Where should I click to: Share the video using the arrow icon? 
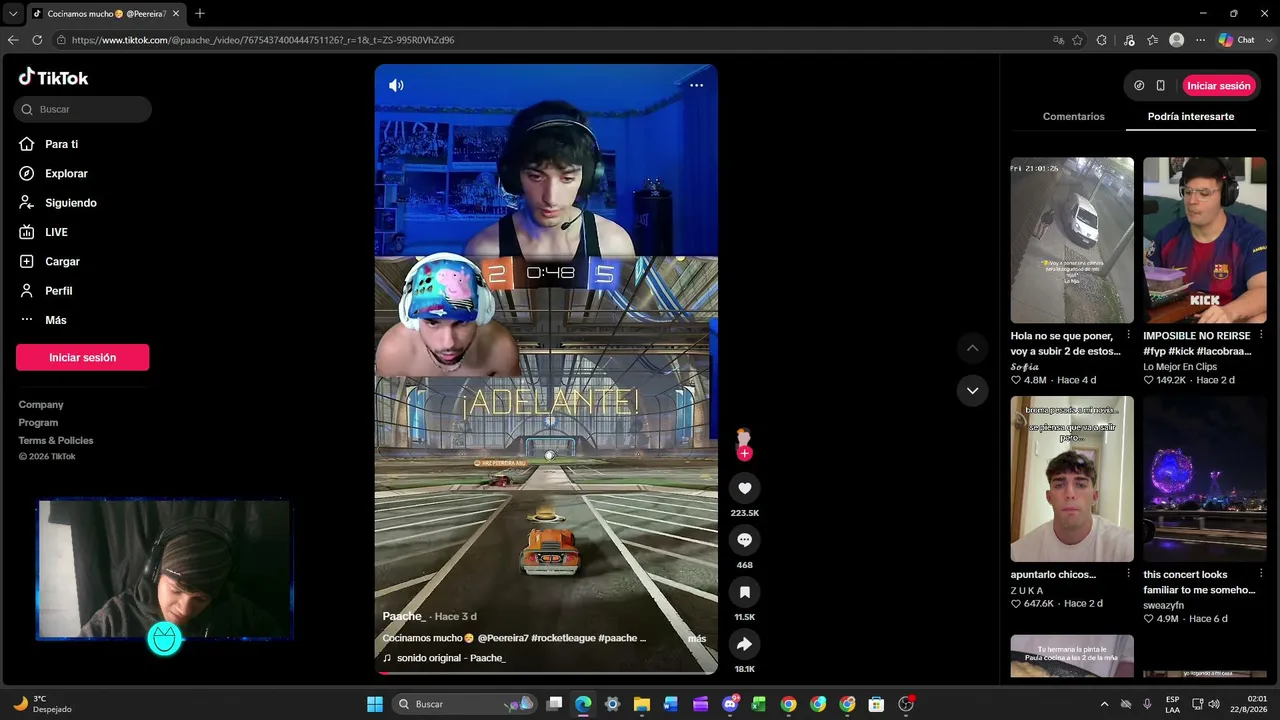point(744,644)
